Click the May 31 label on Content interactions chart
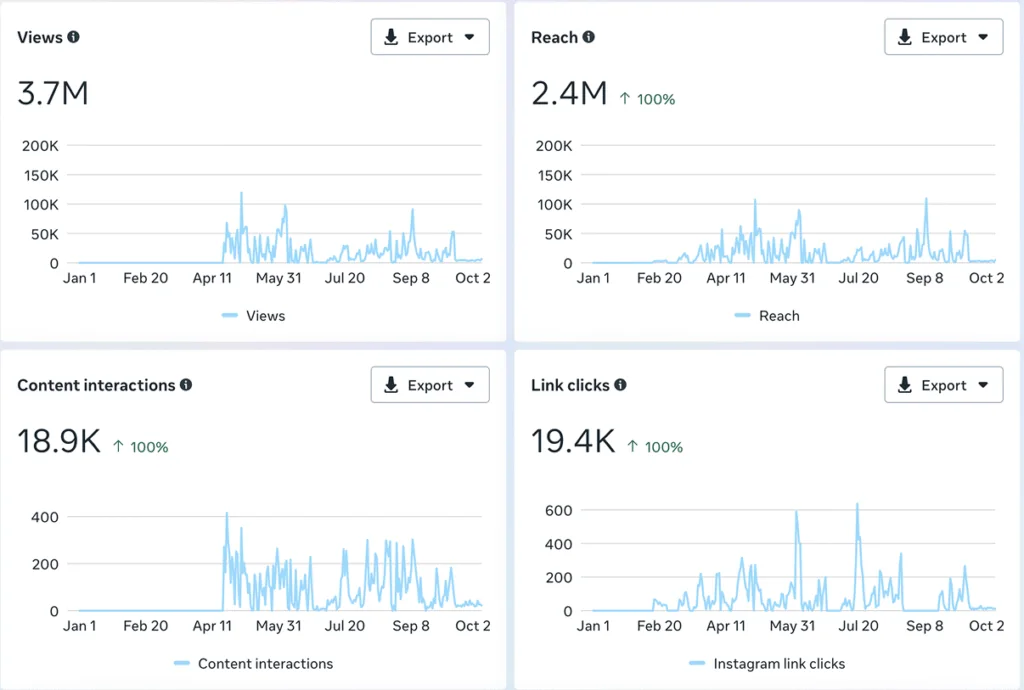 (279, 626)
